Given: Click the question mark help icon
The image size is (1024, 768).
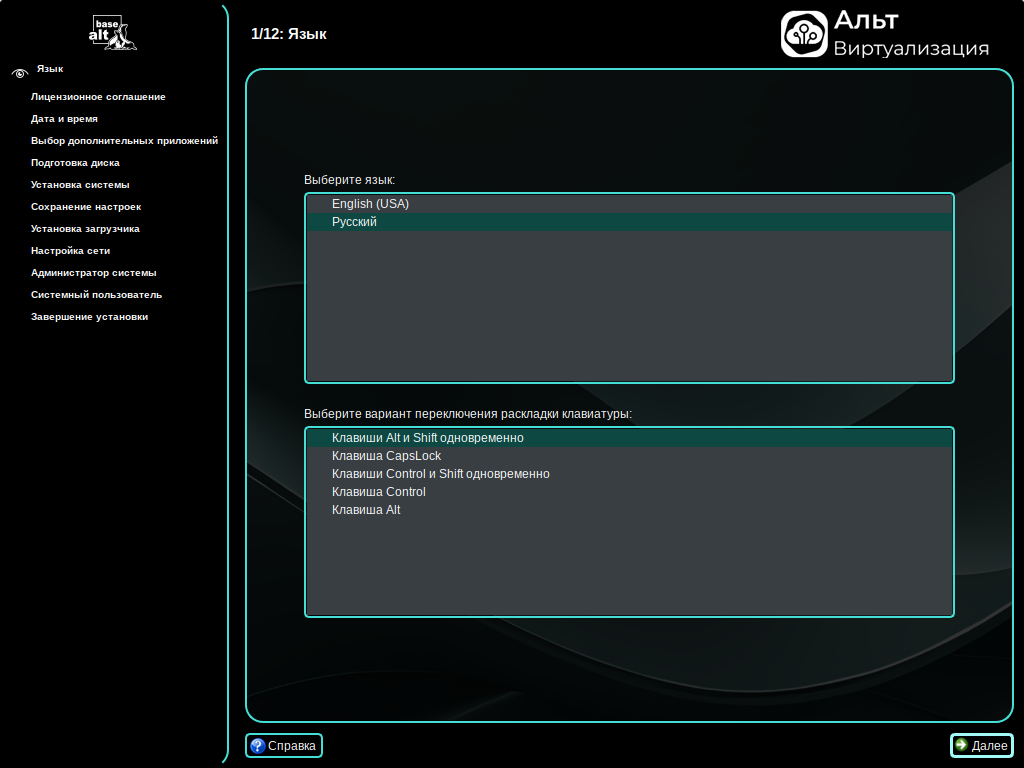Looking at the screenshot, I should [x=258, y=745].
